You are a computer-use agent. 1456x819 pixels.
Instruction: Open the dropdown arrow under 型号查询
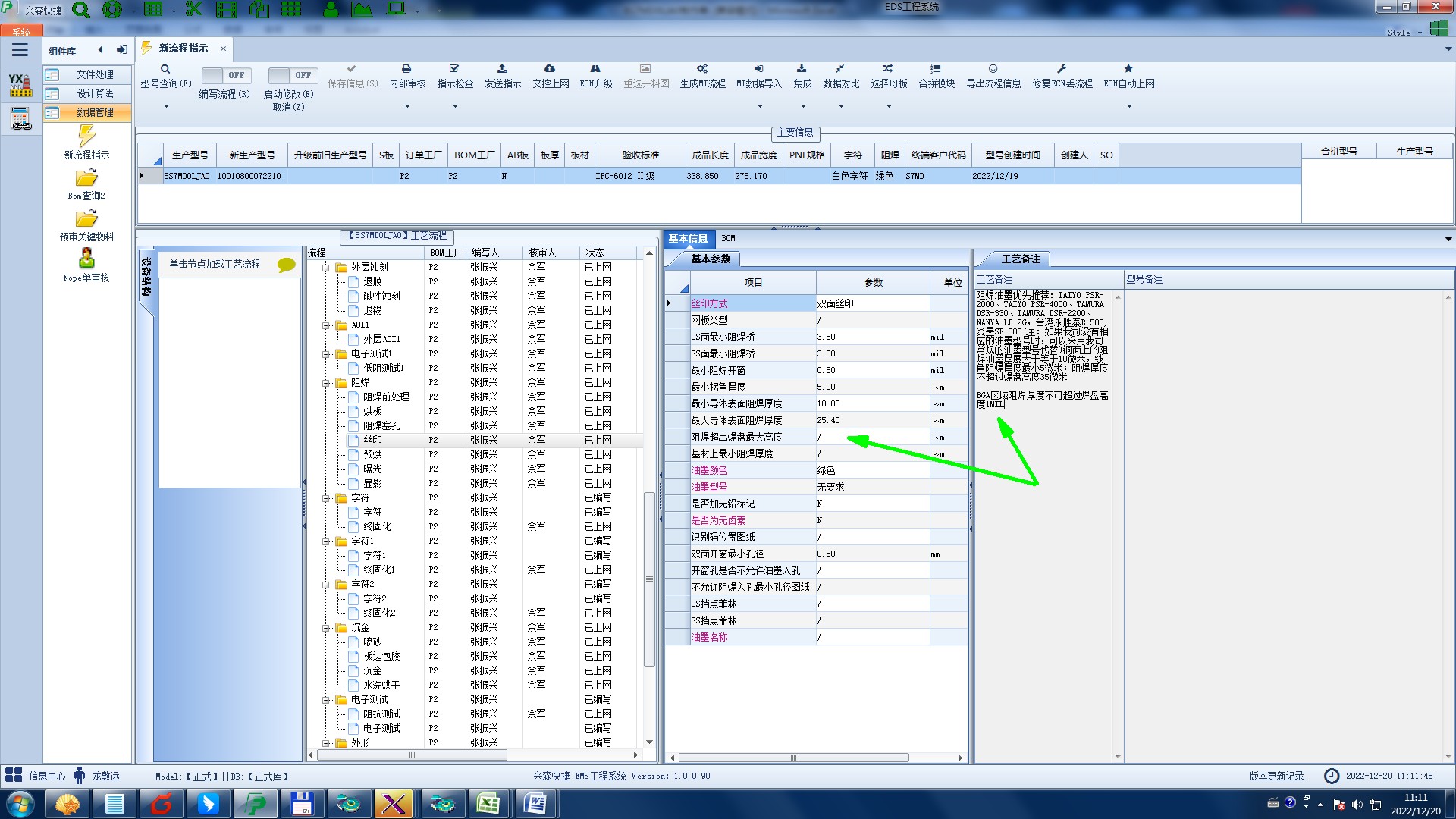pos(166,107)
